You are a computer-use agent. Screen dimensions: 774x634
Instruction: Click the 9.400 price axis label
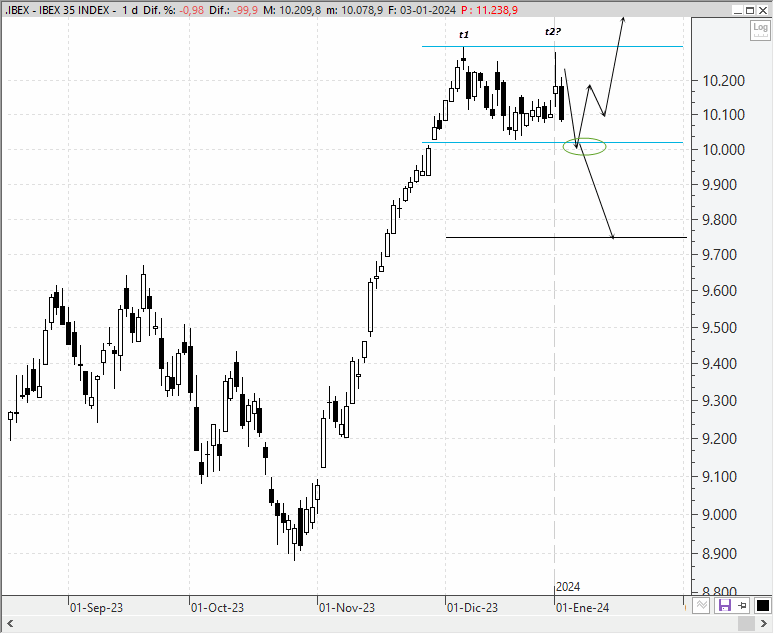pos(719,364)
